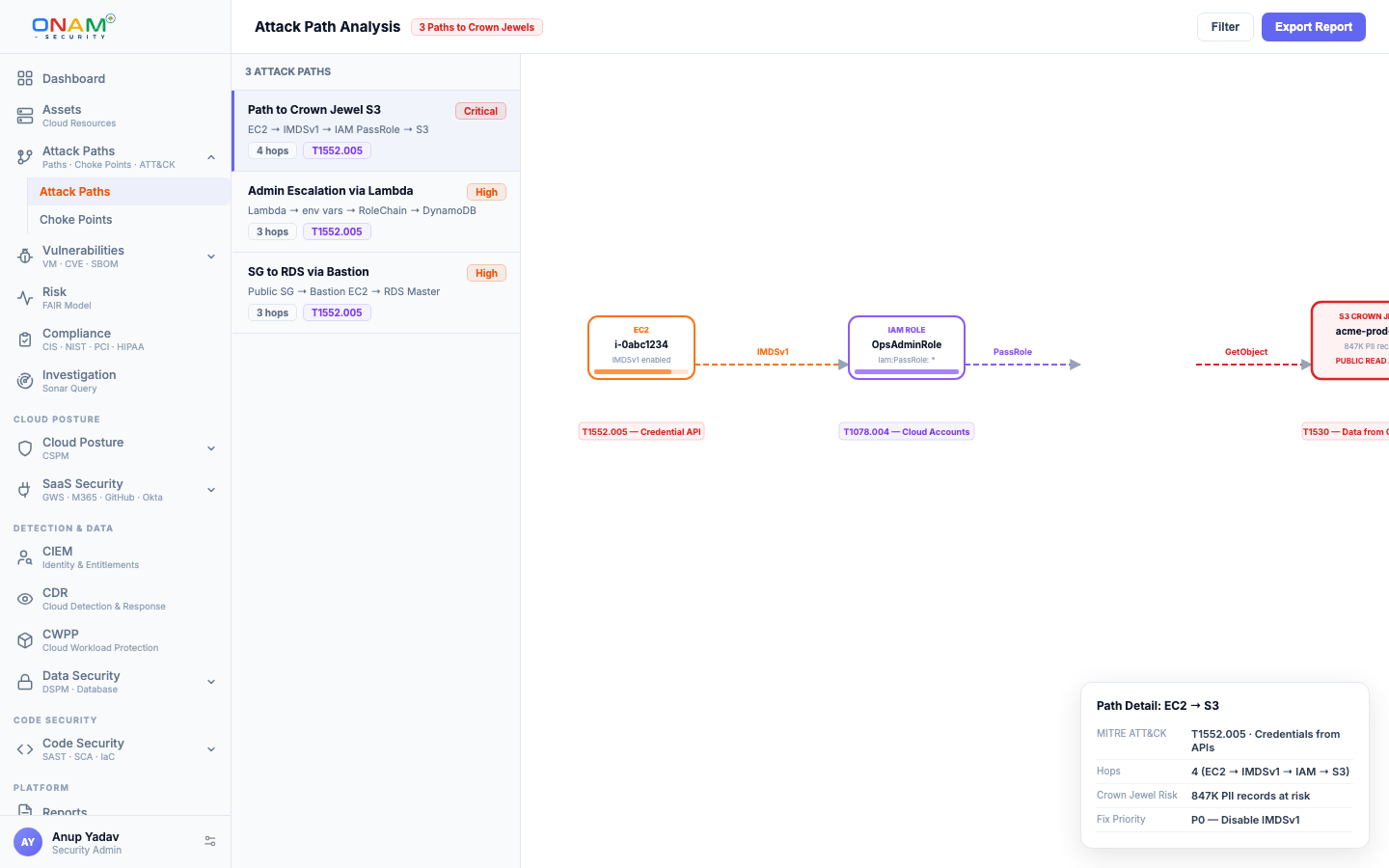
Task: Click the CDR eye icon
Action: [x=25, y=599]
